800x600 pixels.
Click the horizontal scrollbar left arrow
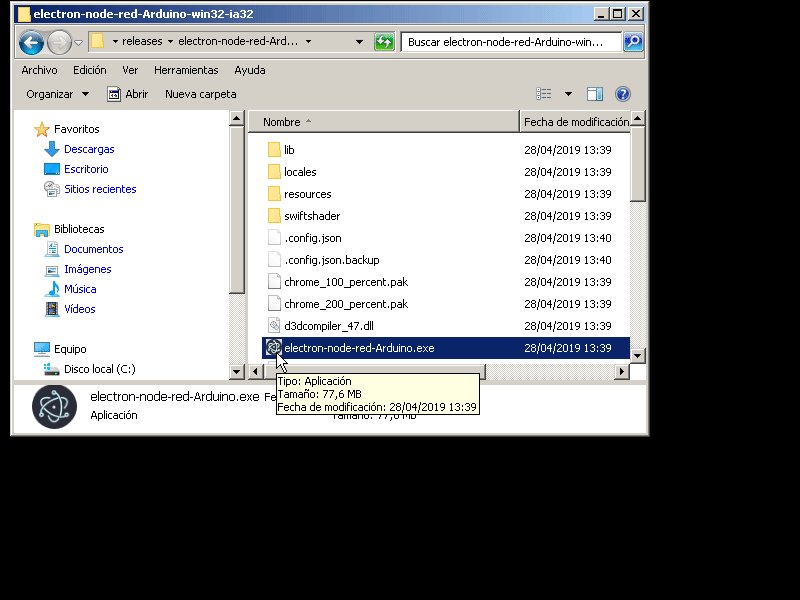click(x=256, y=371)
